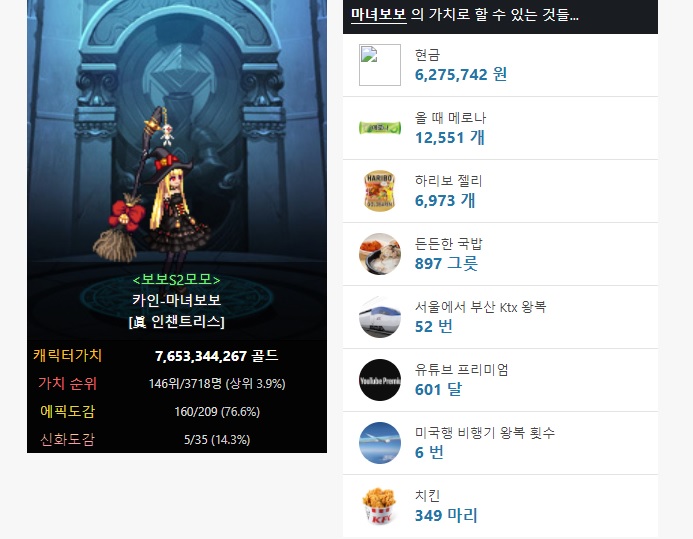
Task: Click the 카인-마녀보보 character name
Action: 176,300
